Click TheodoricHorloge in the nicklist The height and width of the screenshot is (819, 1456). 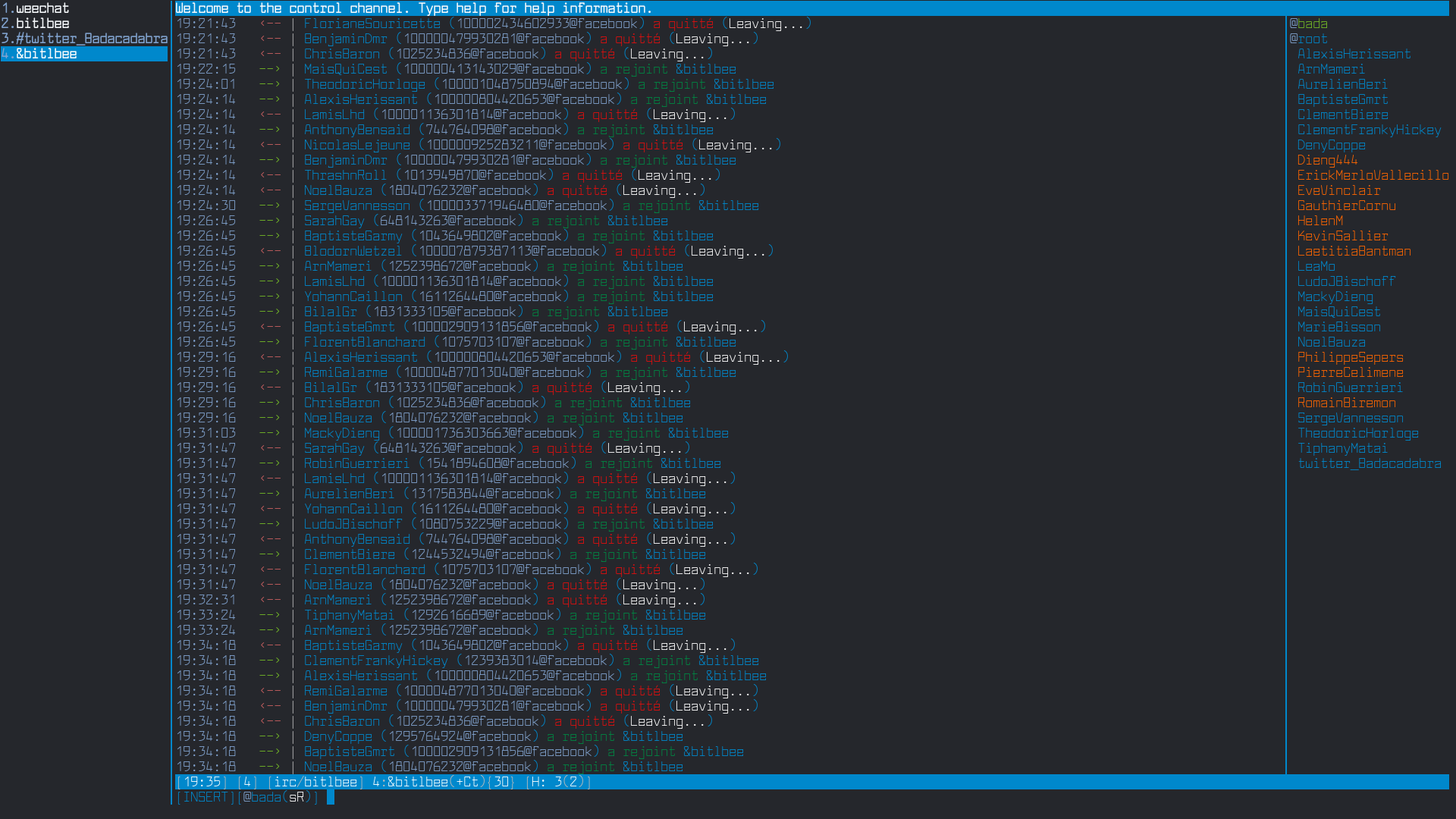[x=1357, y=433]
